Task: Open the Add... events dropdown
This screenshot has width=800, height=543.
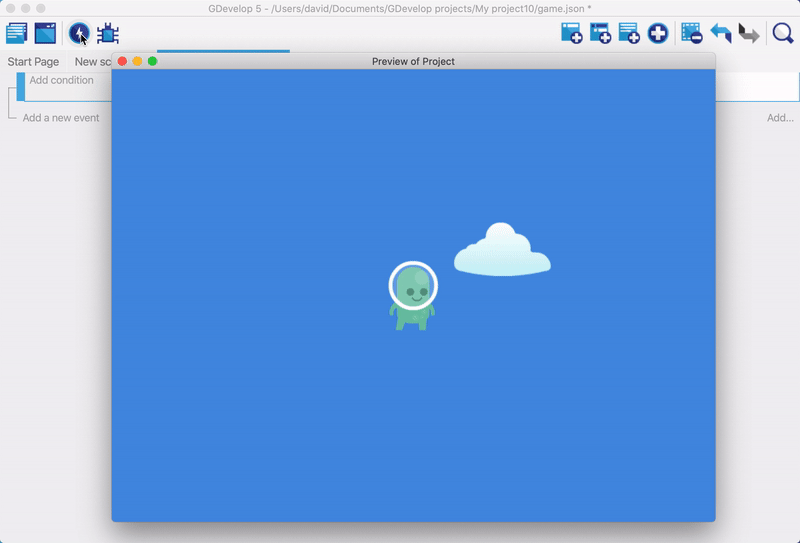Action: click(780, 118)
